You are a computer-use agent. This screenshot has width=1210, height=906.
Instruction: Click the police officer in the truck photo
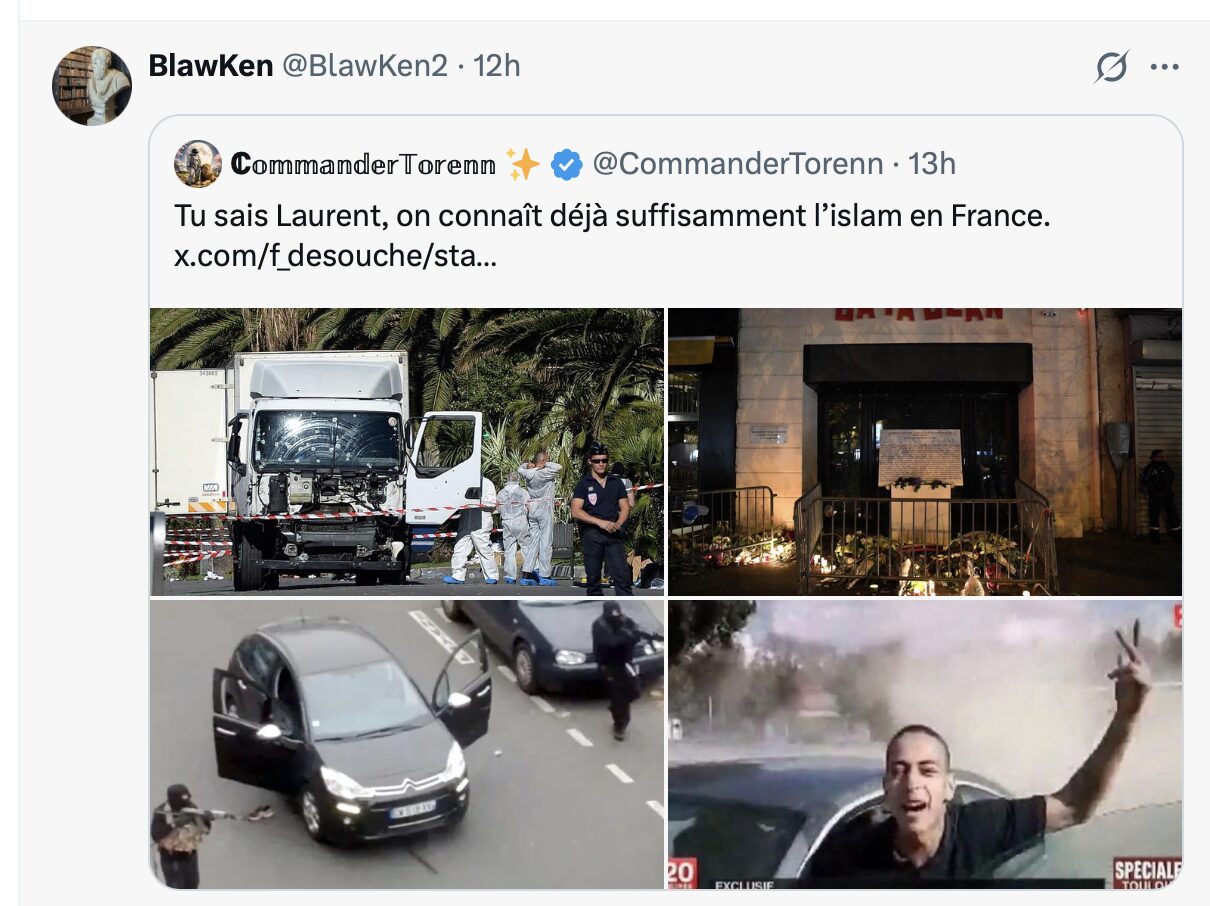pyautogui.click(x=602, y=518)
